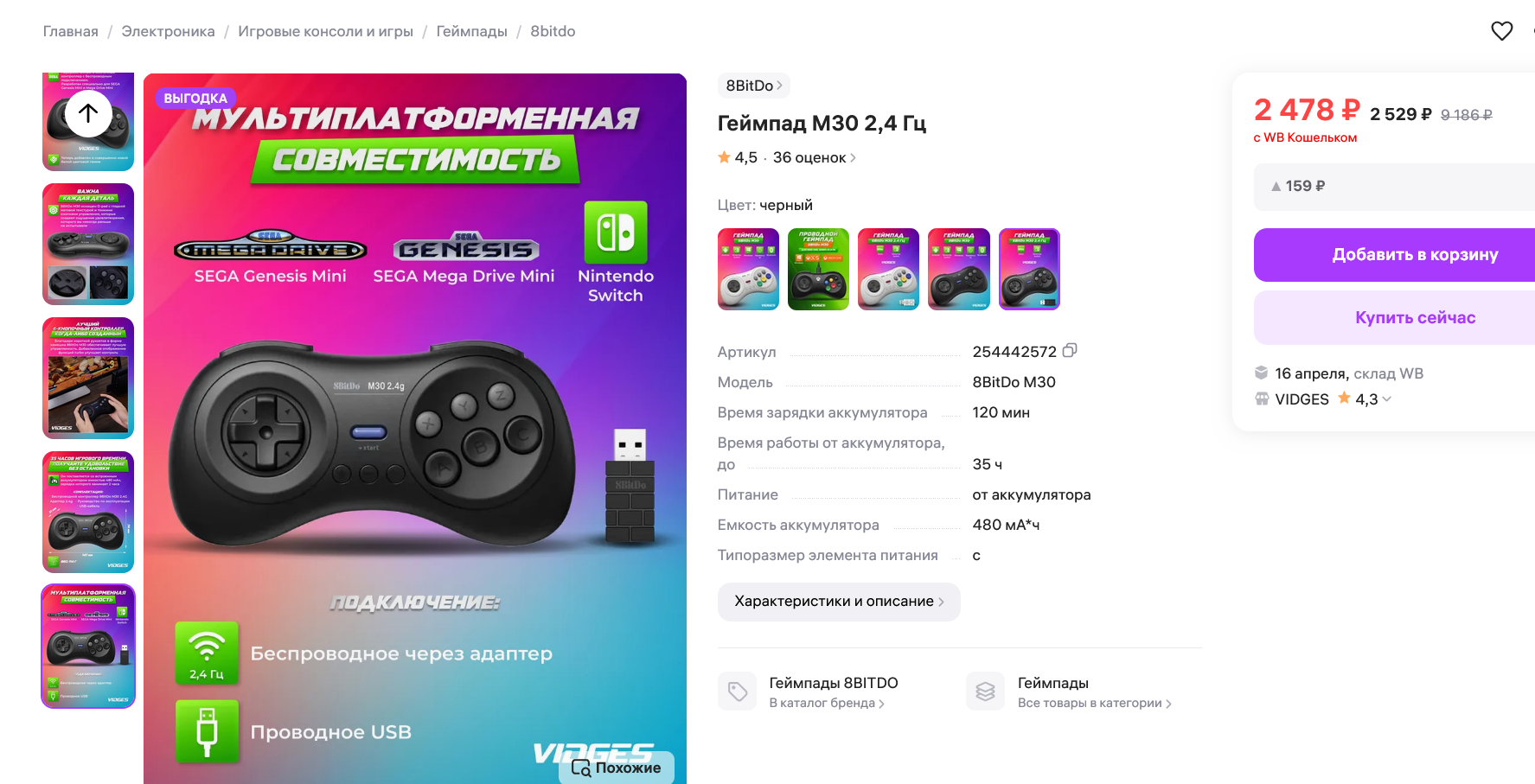Click the VIDGES seller store icon
Viewport: 1535px width, 784px height.
[x=1262, y=399]
